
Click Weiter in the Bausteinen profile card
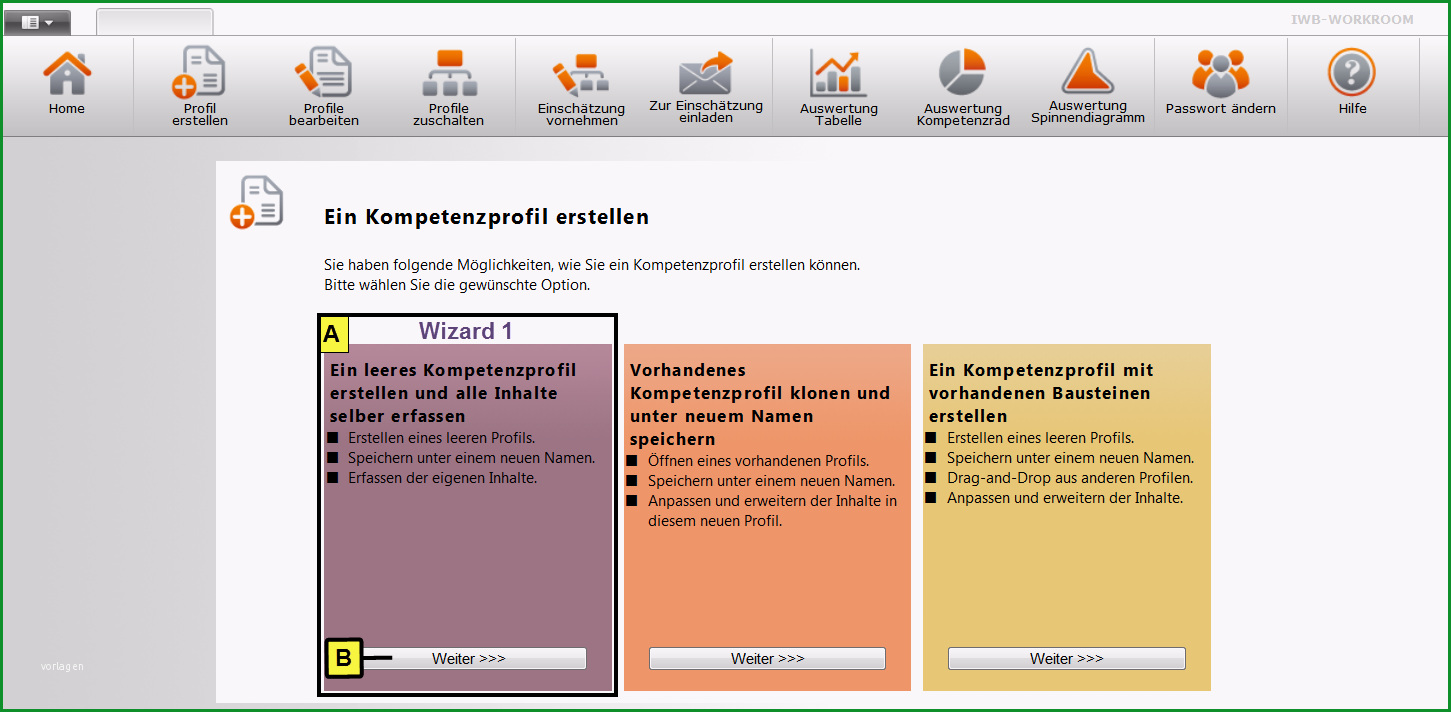(1066, 659)
